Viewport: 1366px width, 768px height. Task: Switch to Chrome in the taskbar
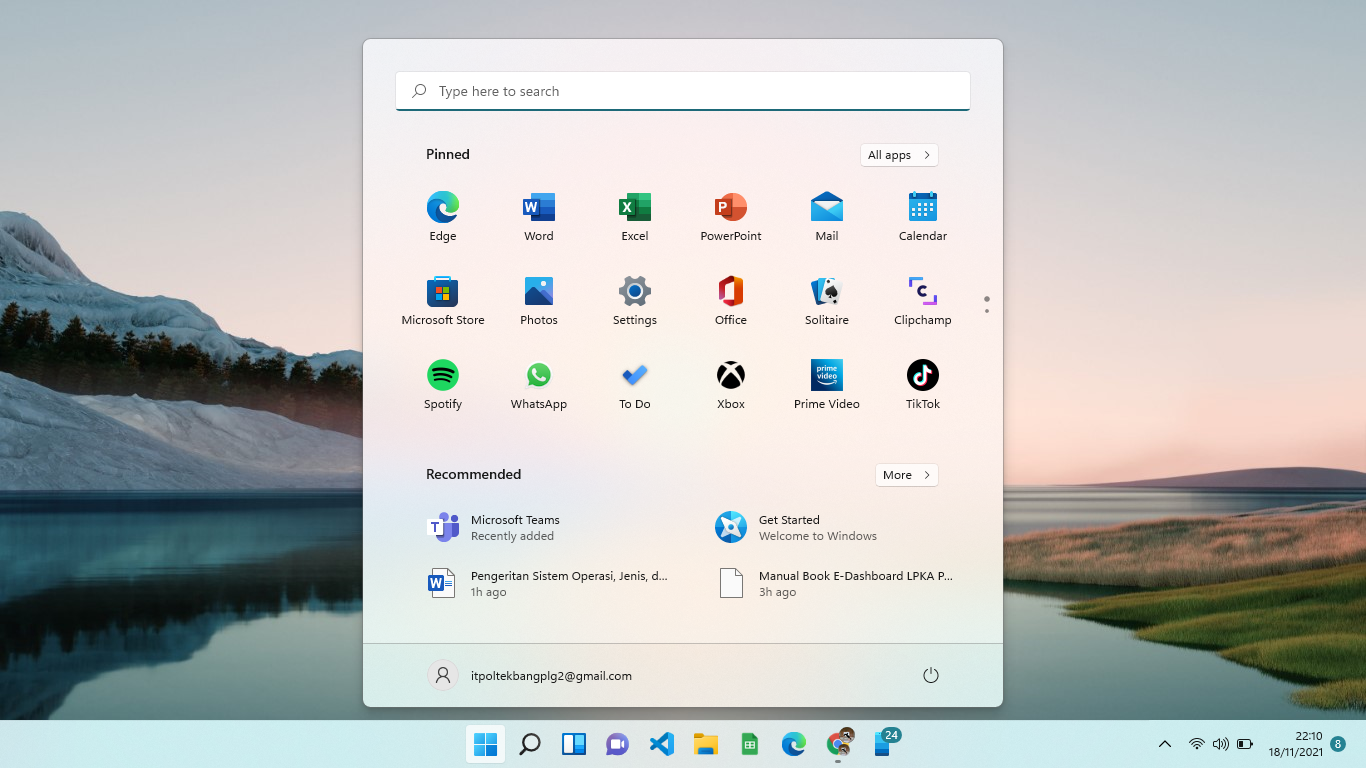click(x=838, y=744)
